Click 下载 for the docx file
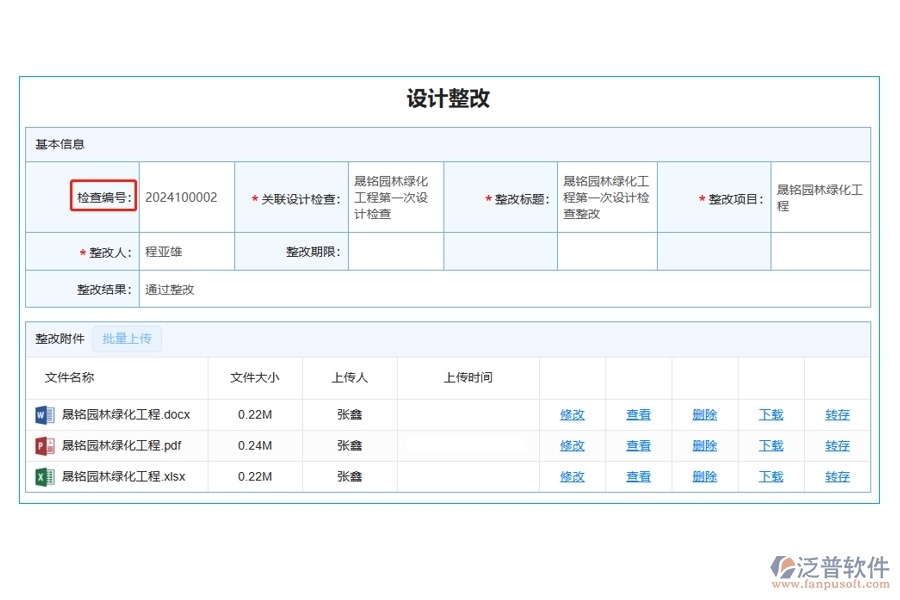 pyautogui.click(x=770, y=414)
